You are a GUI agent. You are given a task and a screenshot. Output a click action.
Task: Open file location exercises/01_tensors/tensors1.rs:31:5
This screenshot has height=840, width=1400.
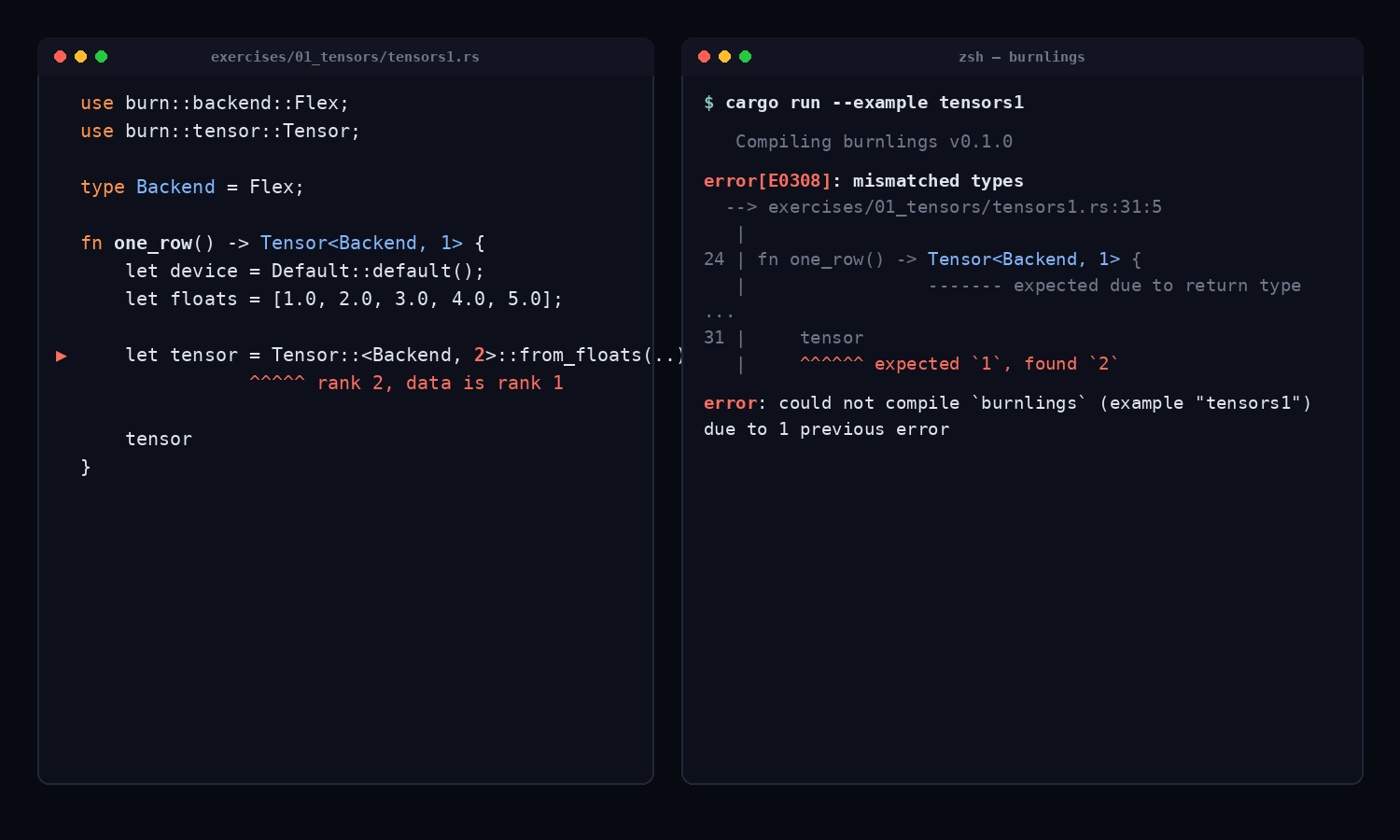[x=965, y=207]
